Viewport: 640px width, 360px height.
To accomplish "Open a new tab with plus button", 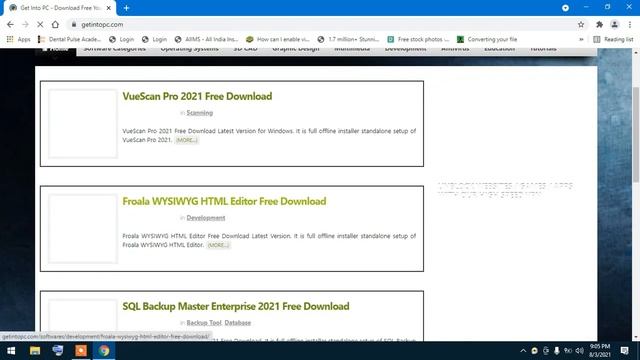I will coord(127,8).
